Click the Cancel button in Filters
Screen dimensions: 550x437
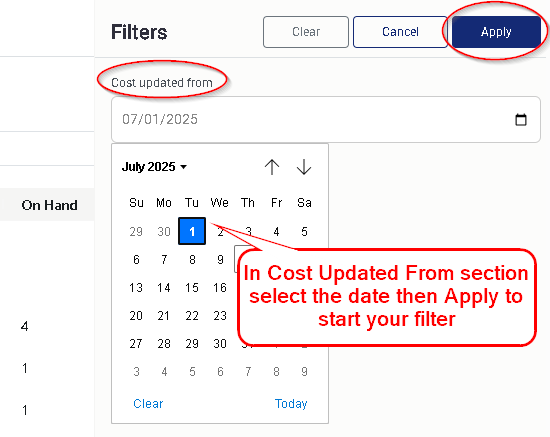400,32
